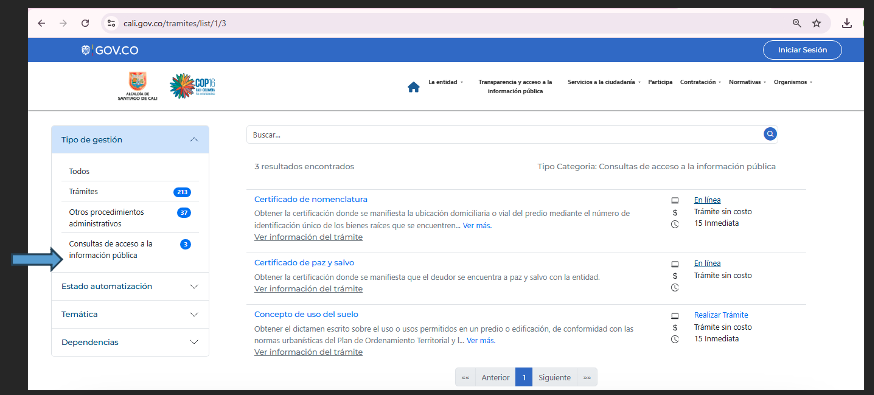
Task: Click Ver más in Certificado de nomenclatura description
Action: click(477, 226)
